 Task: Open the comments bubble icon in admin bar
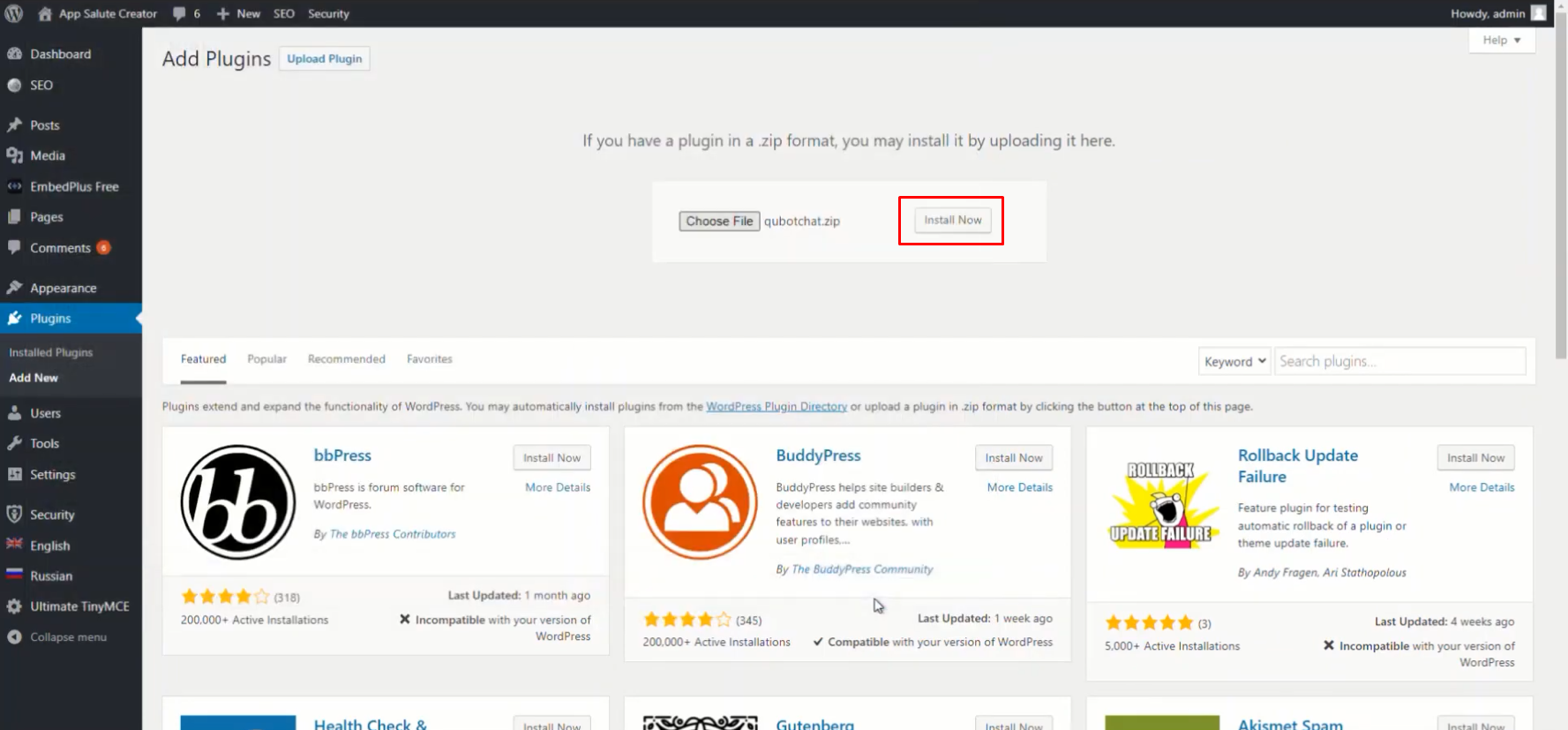pyautogui.click(x=180, y=13)
